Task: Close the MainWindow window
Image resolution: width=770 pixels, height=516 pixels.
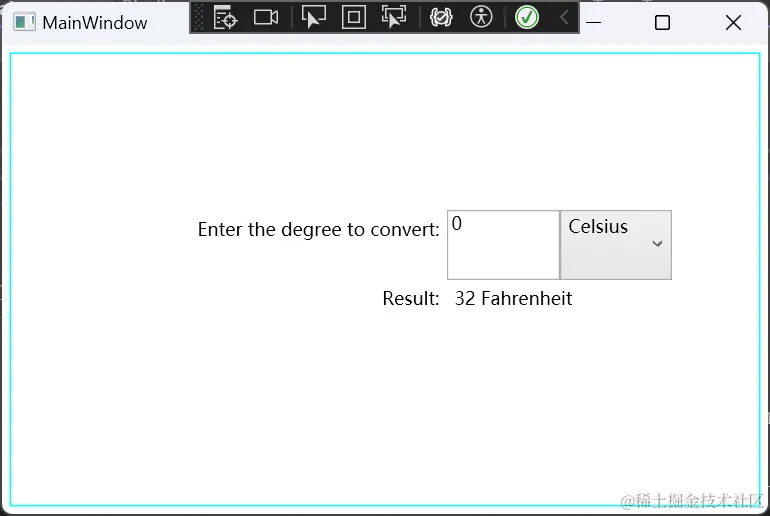Action: tap(733, 23)
